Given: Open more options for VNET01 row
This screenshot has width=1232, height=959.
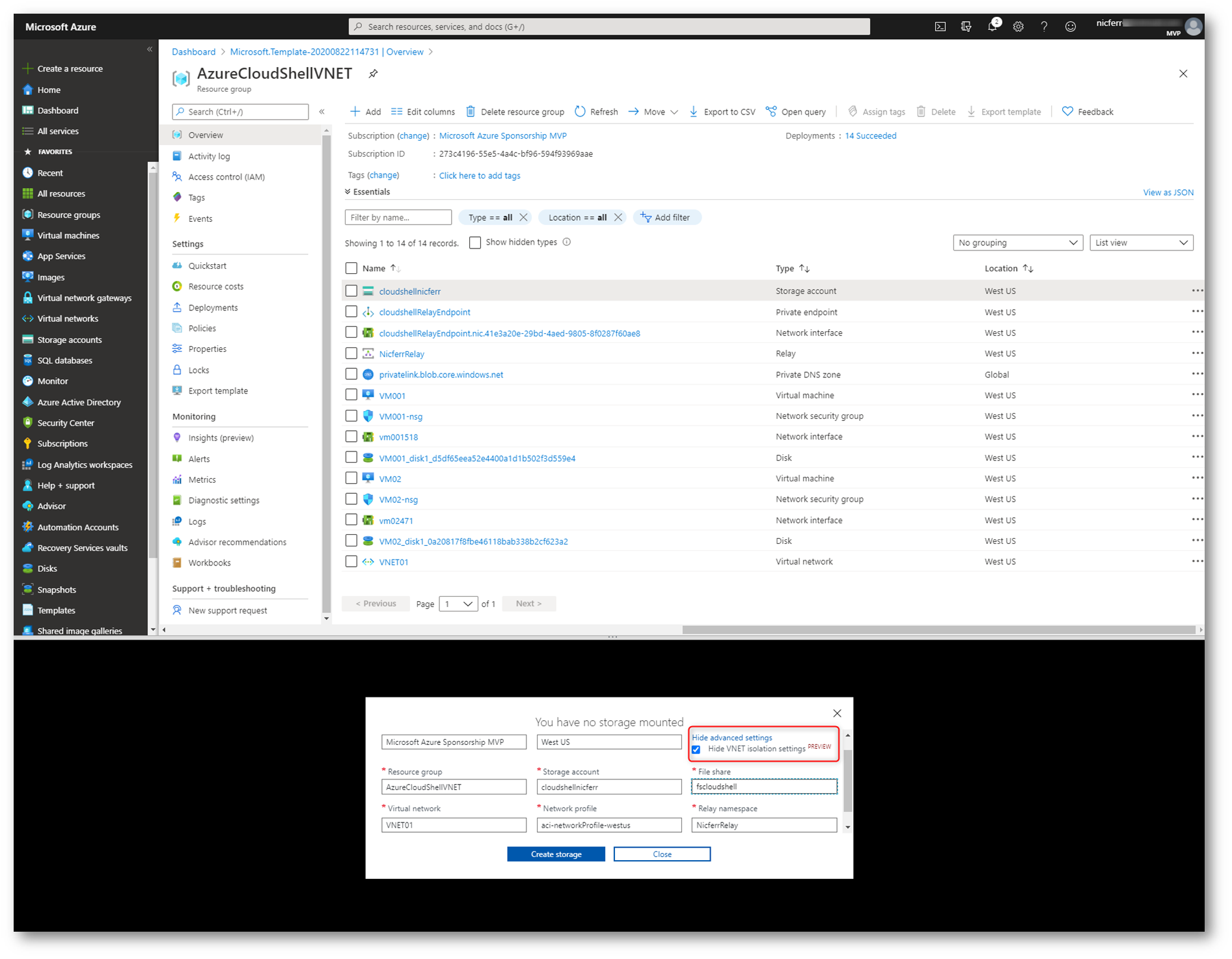Looking at the screenshot, I should [1197, 561].
